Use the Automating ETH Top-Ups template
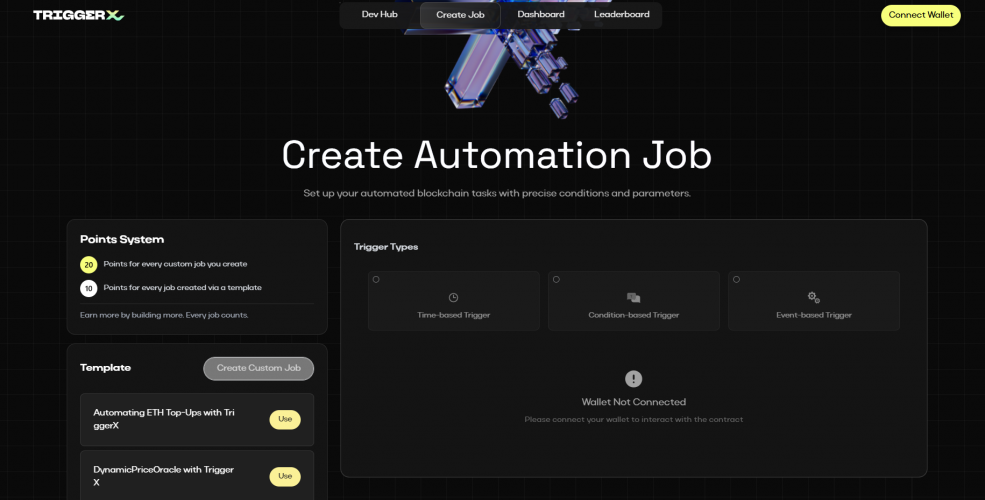 coord(285,419)
